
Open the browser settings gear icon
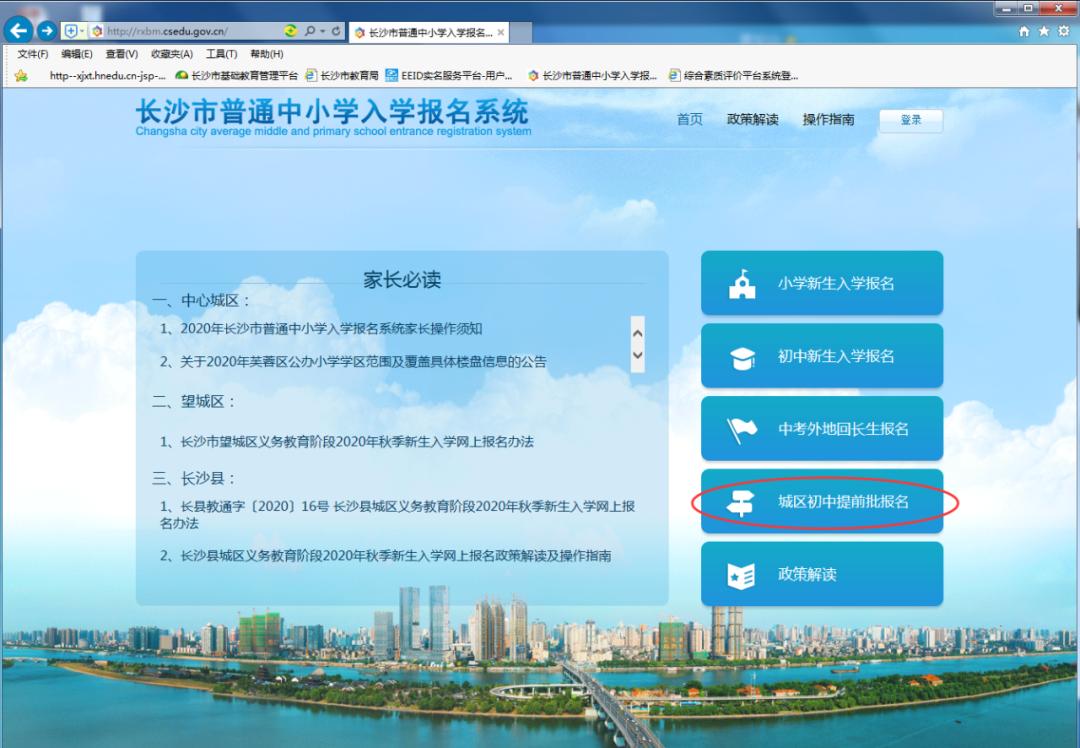pyautogui.click(x=1063, y=30)
